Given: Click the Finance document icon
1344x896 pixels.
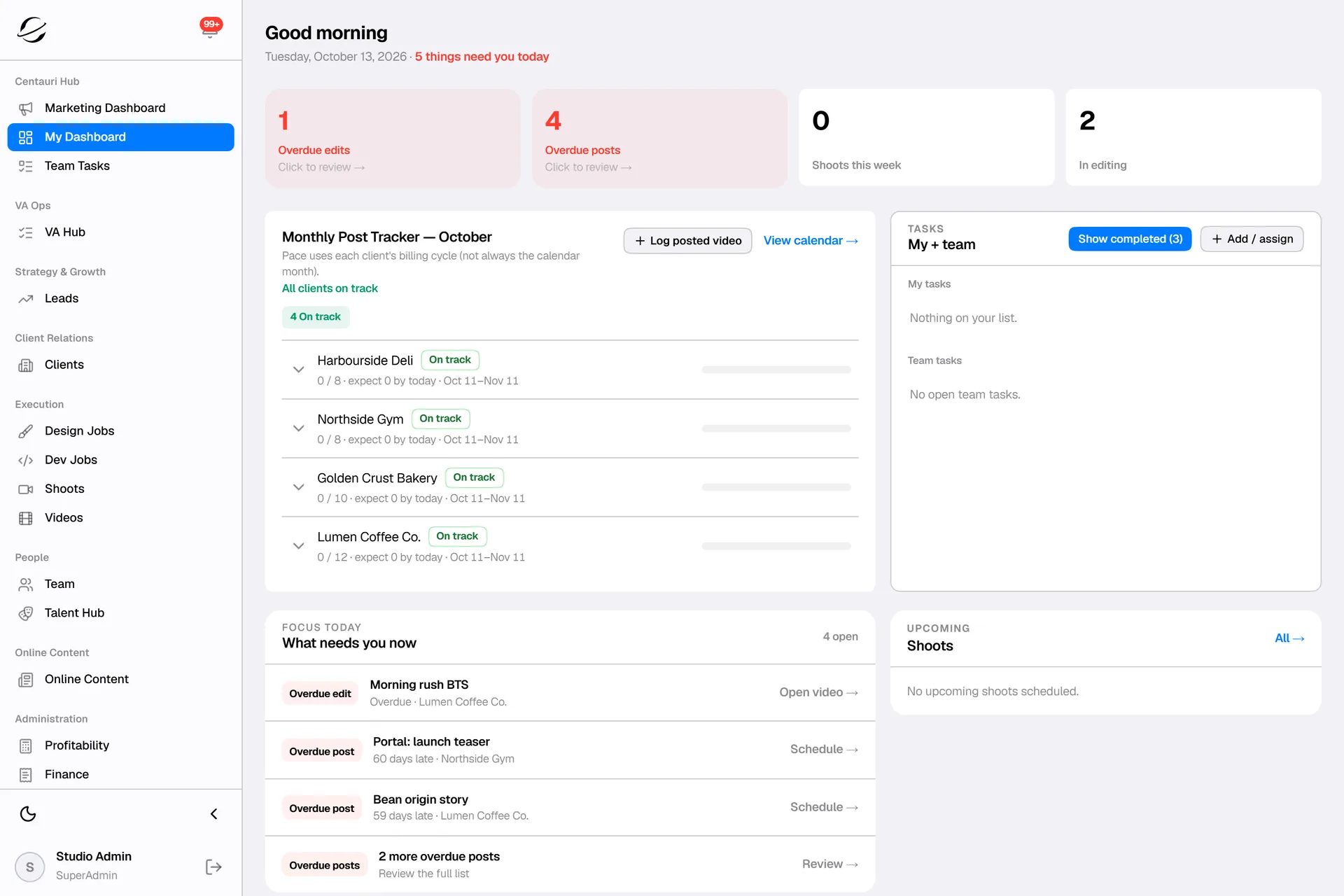Looking at the screenshot, I should [x=26, y=775].
